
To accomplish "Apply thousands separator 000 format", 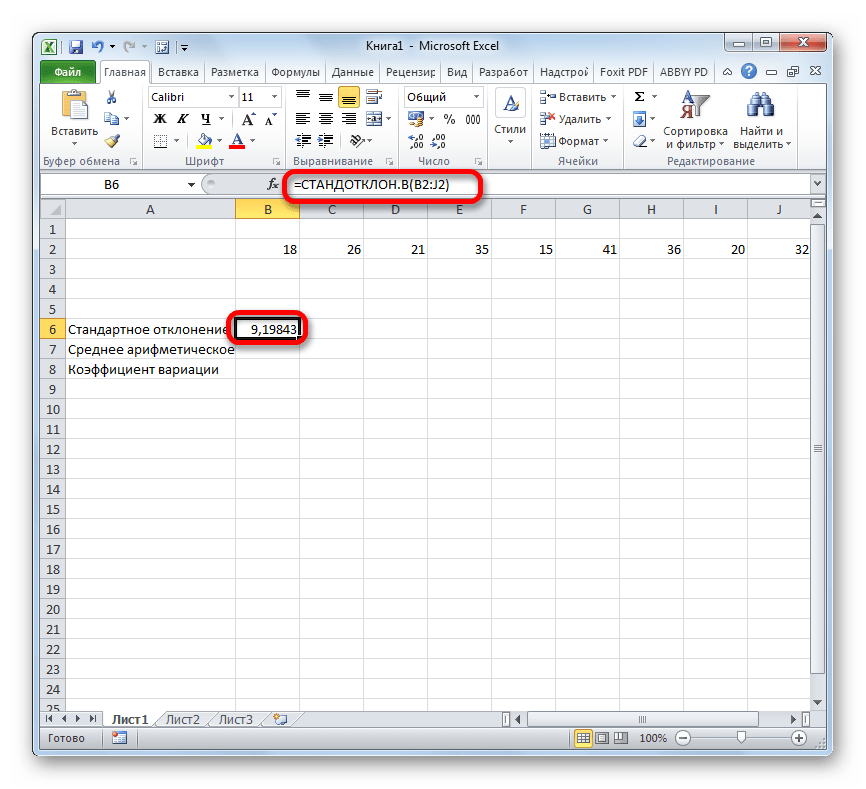I will click(x=473, y=119).
